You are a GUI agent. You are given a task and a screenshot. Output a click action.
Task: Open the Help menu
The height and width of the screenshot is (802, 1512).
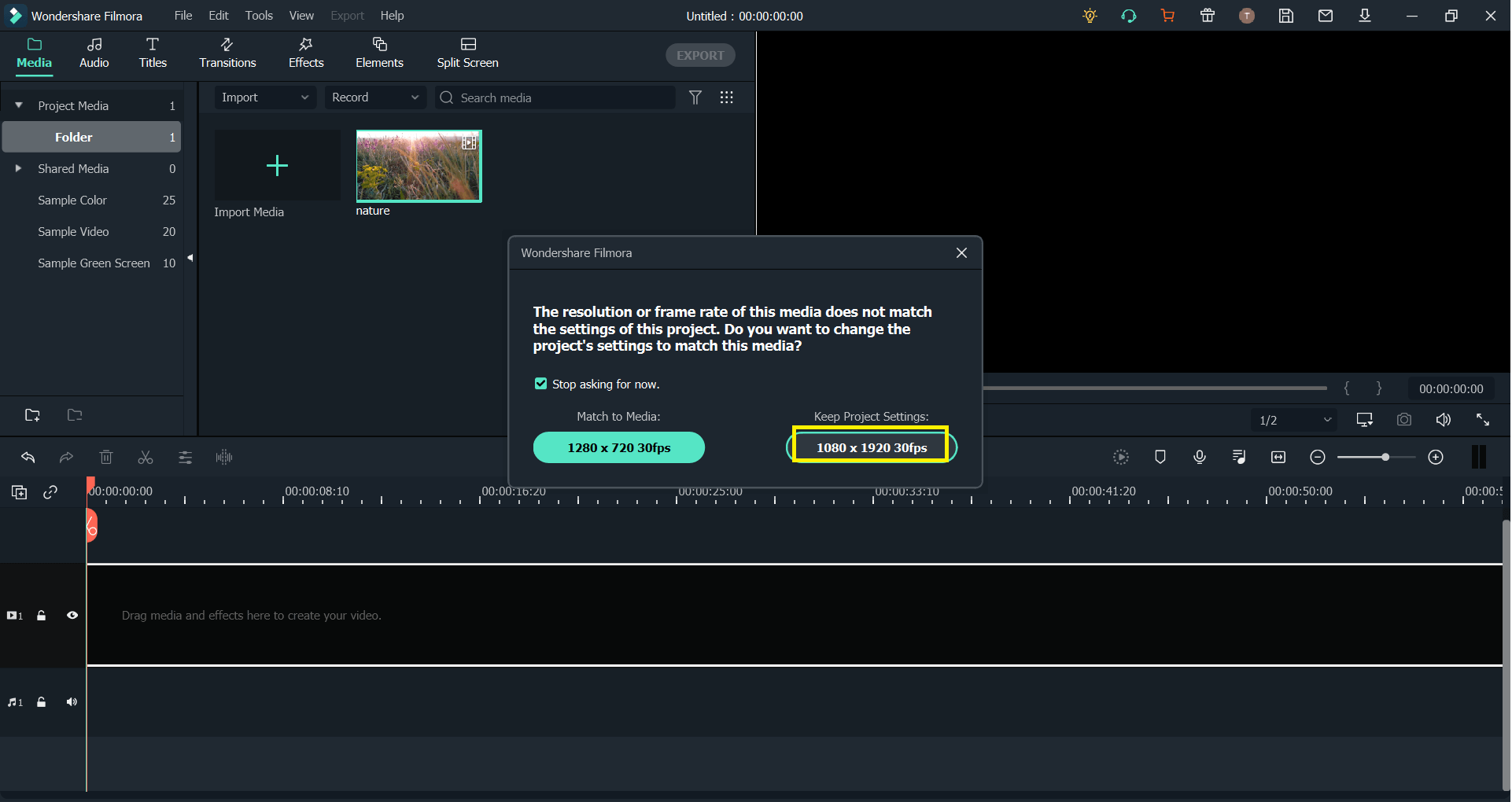(x=392, y=16)
